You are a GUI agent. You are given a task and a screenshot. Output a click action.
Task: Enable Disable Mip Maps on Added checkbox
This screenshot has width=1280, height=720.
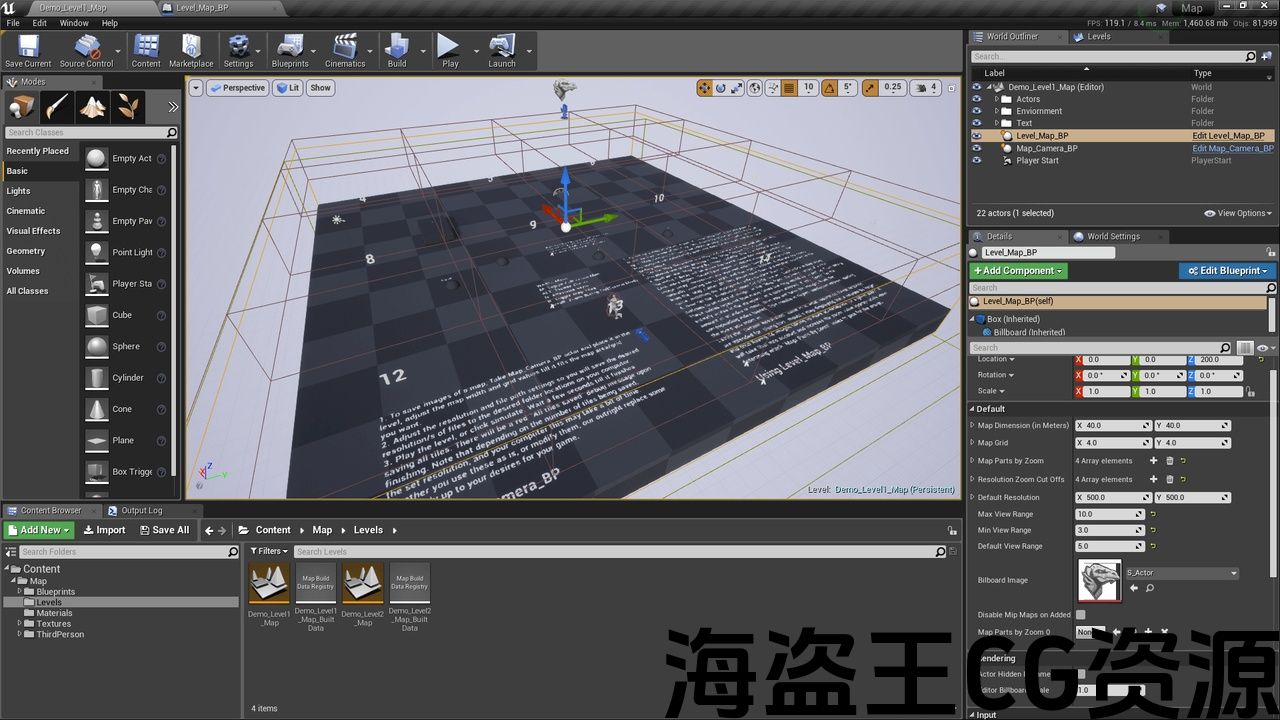(1080, 615)
